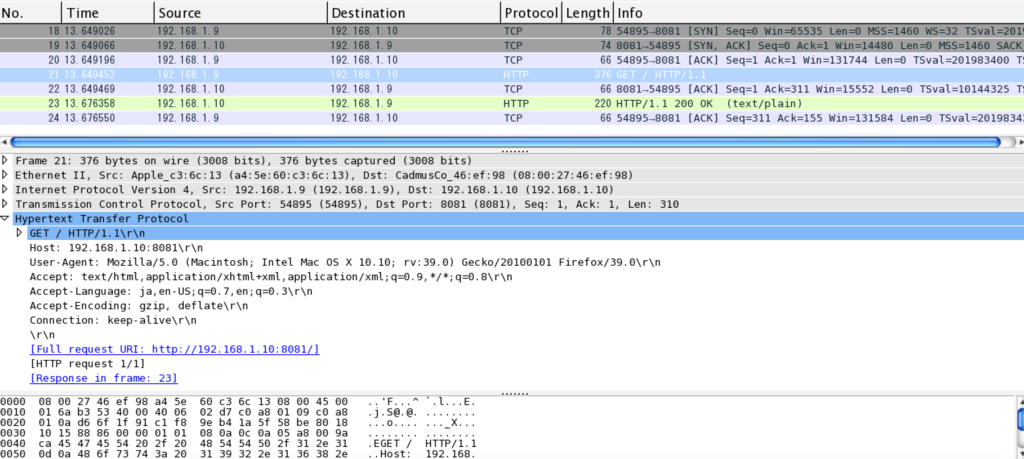Click the hex pane vertical scrollbar
This screenshot has width=1024, height=459.
[1019, 427]
